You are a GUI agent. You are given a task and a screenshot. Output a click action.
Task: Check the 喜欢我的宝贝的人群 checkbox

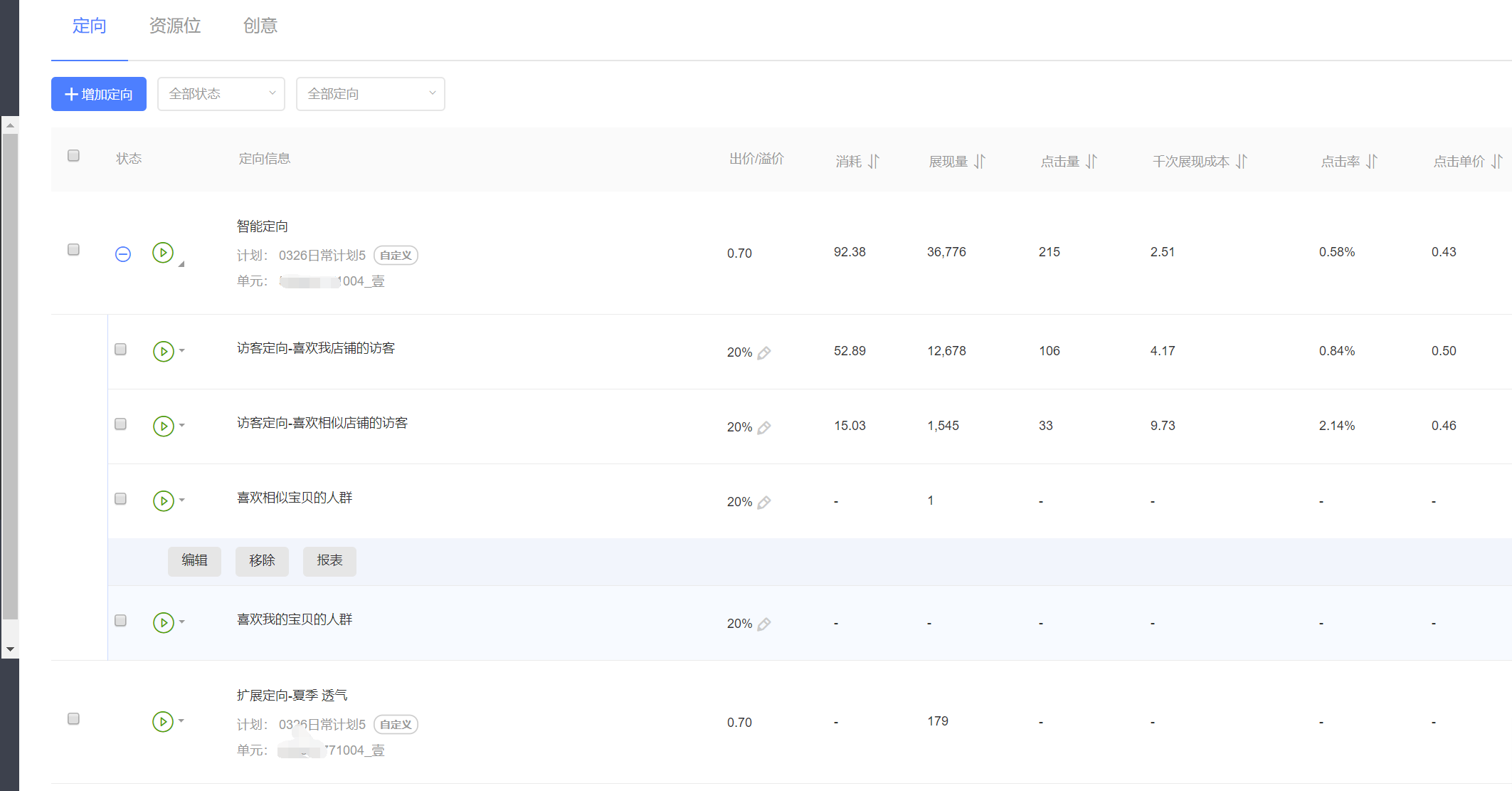click(x=120, y=620)
